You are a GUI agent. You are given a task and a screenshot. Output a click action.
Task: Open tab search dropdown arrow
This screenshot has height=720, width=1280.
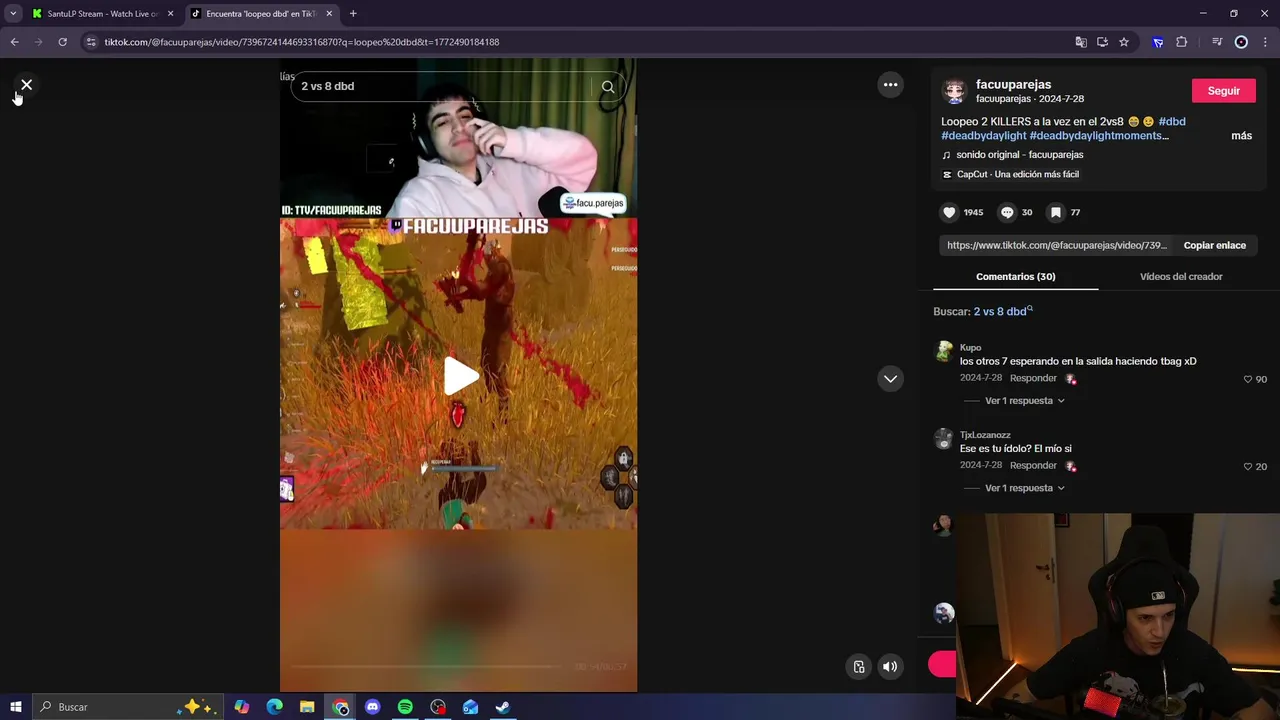[x=13, y=14]
